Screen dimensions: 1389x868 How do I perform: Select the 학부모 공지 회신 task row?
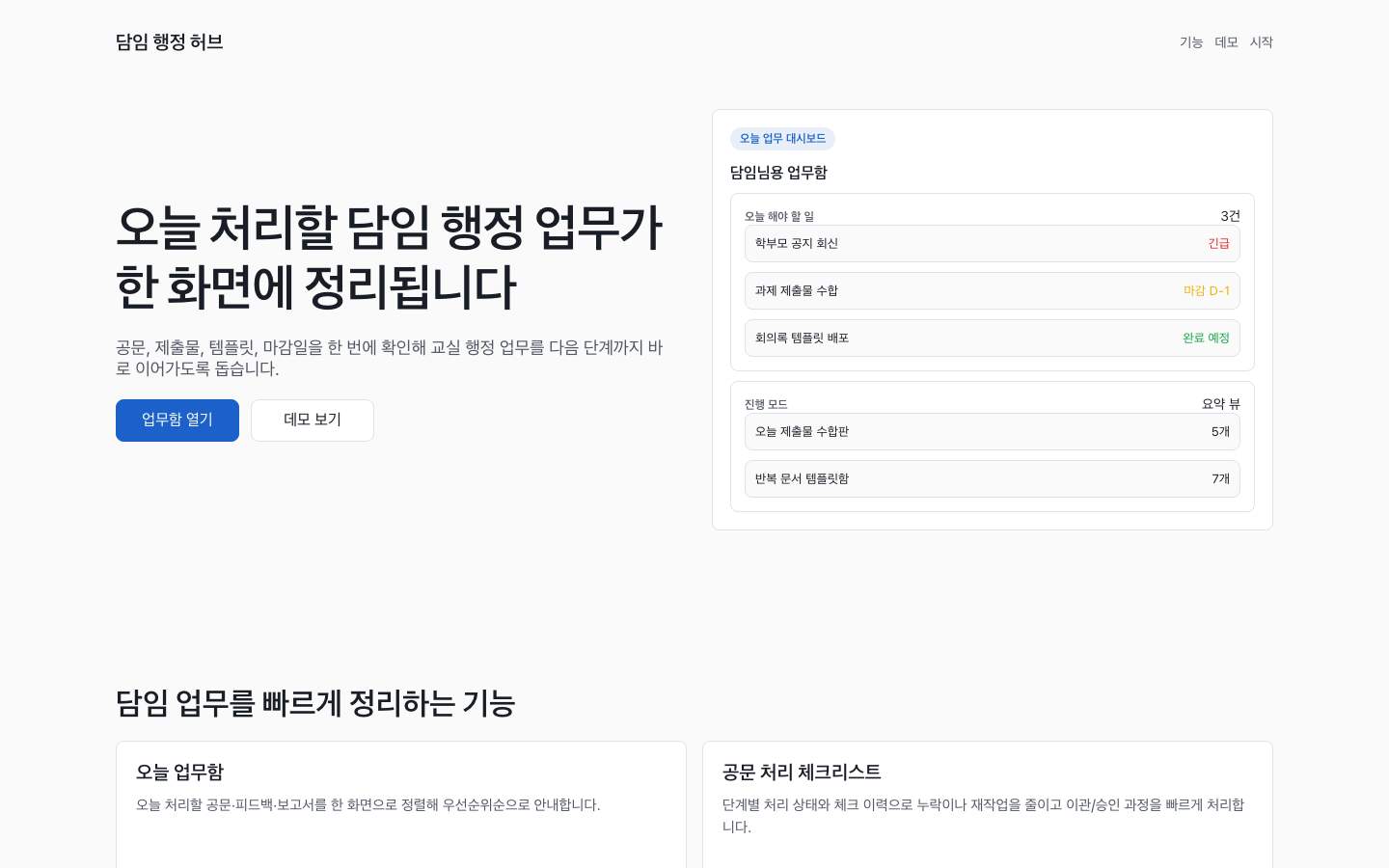(993, 244)
